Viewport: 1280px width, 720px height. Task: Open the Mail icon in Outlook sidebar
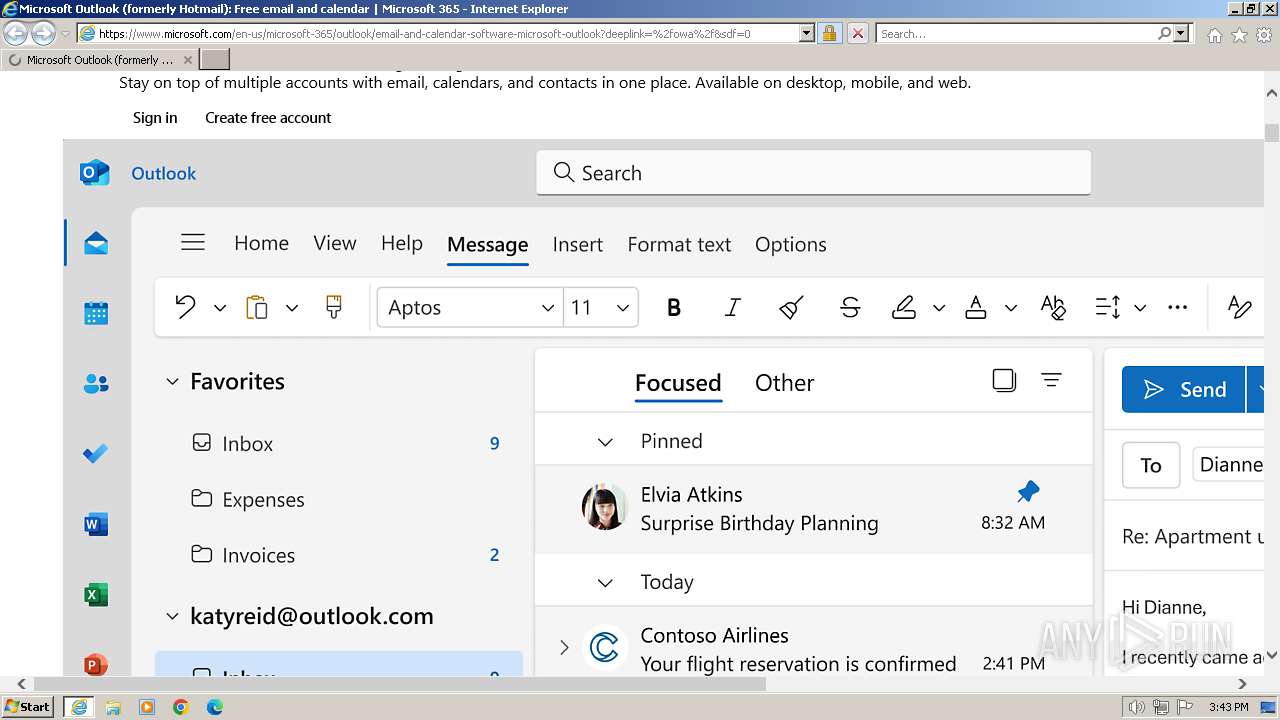pyautogui.click(x=96, y=243)
